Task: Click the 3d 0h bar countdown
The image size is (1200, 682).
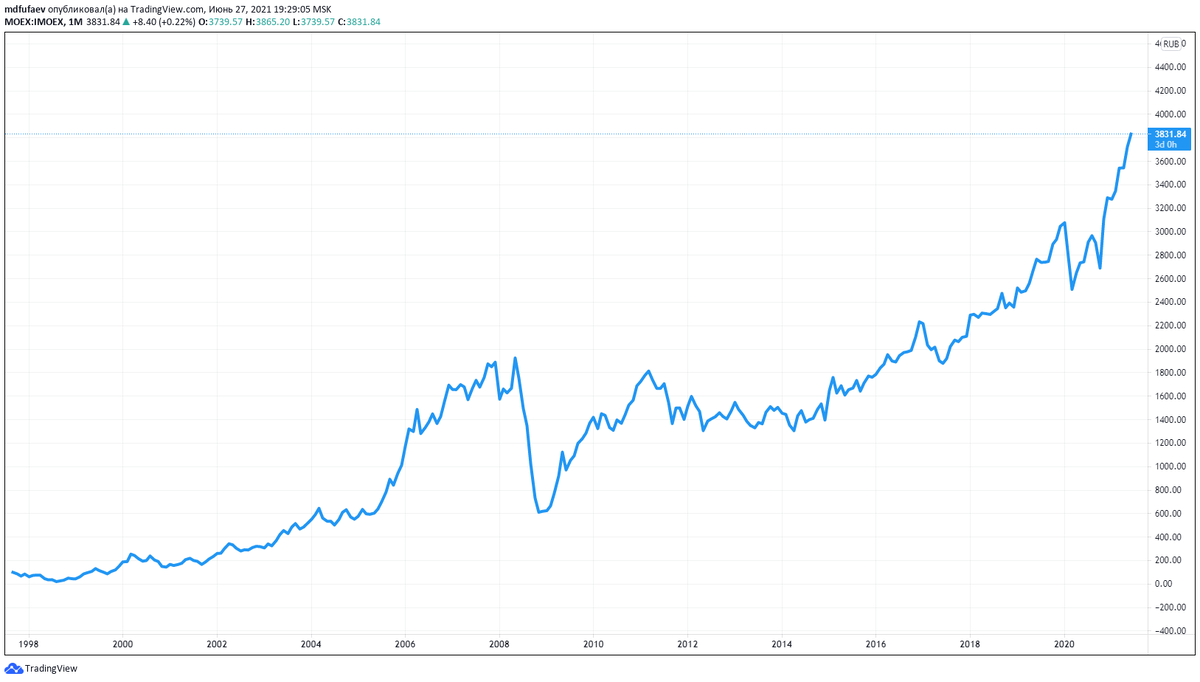Action: coord(1167,145)
